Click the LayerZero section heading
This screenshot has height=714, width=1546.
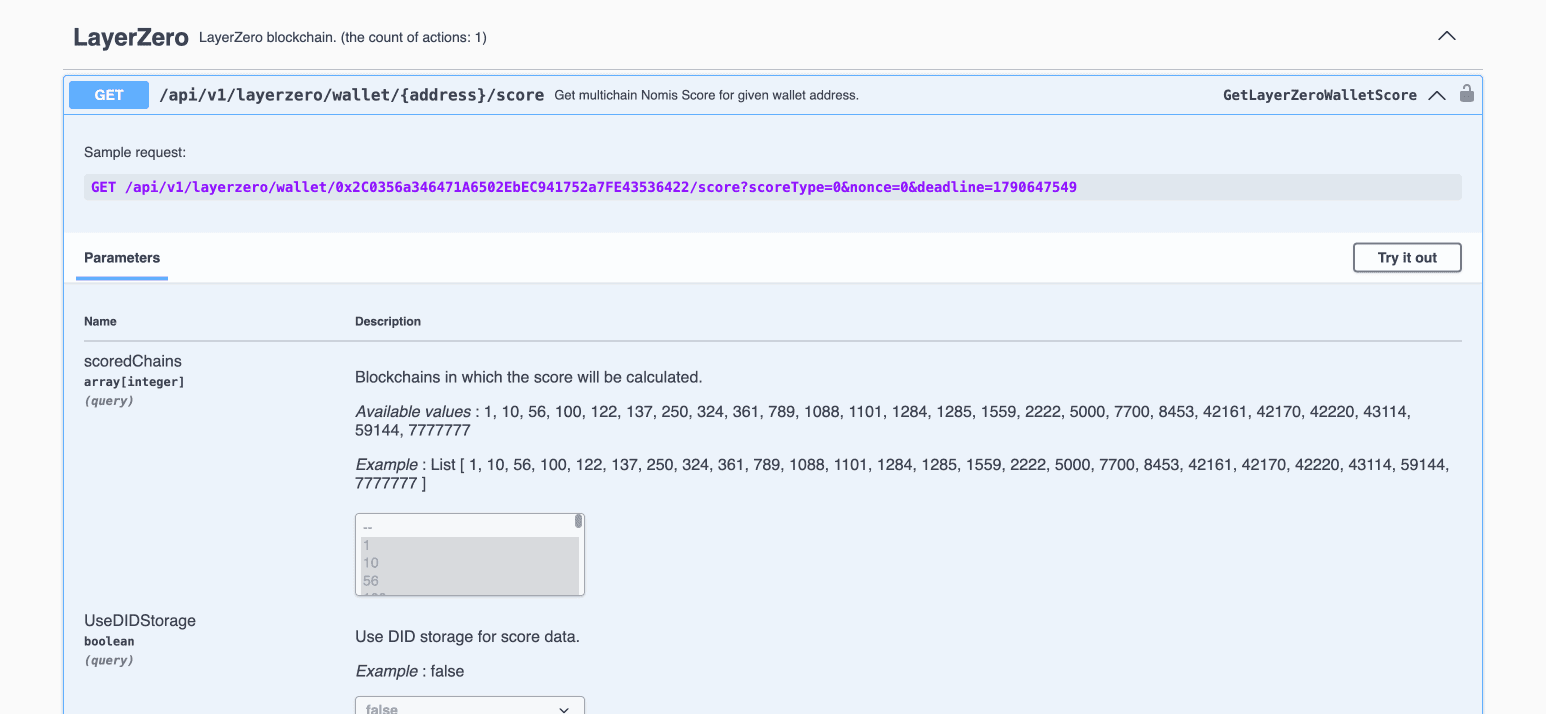[130, 36]
